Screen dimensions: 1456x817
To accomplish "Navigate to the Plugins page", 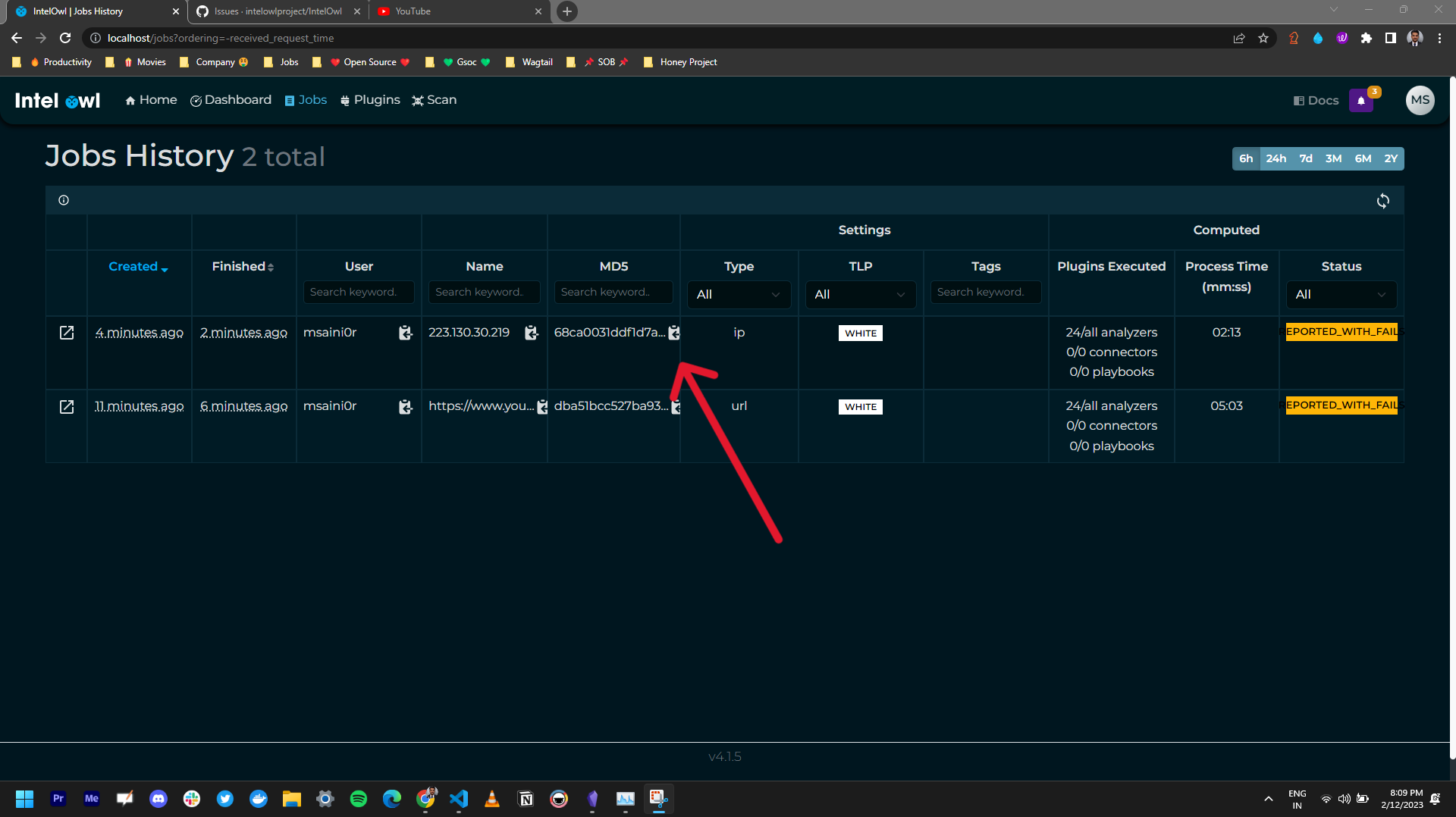I will coord(369,99).
